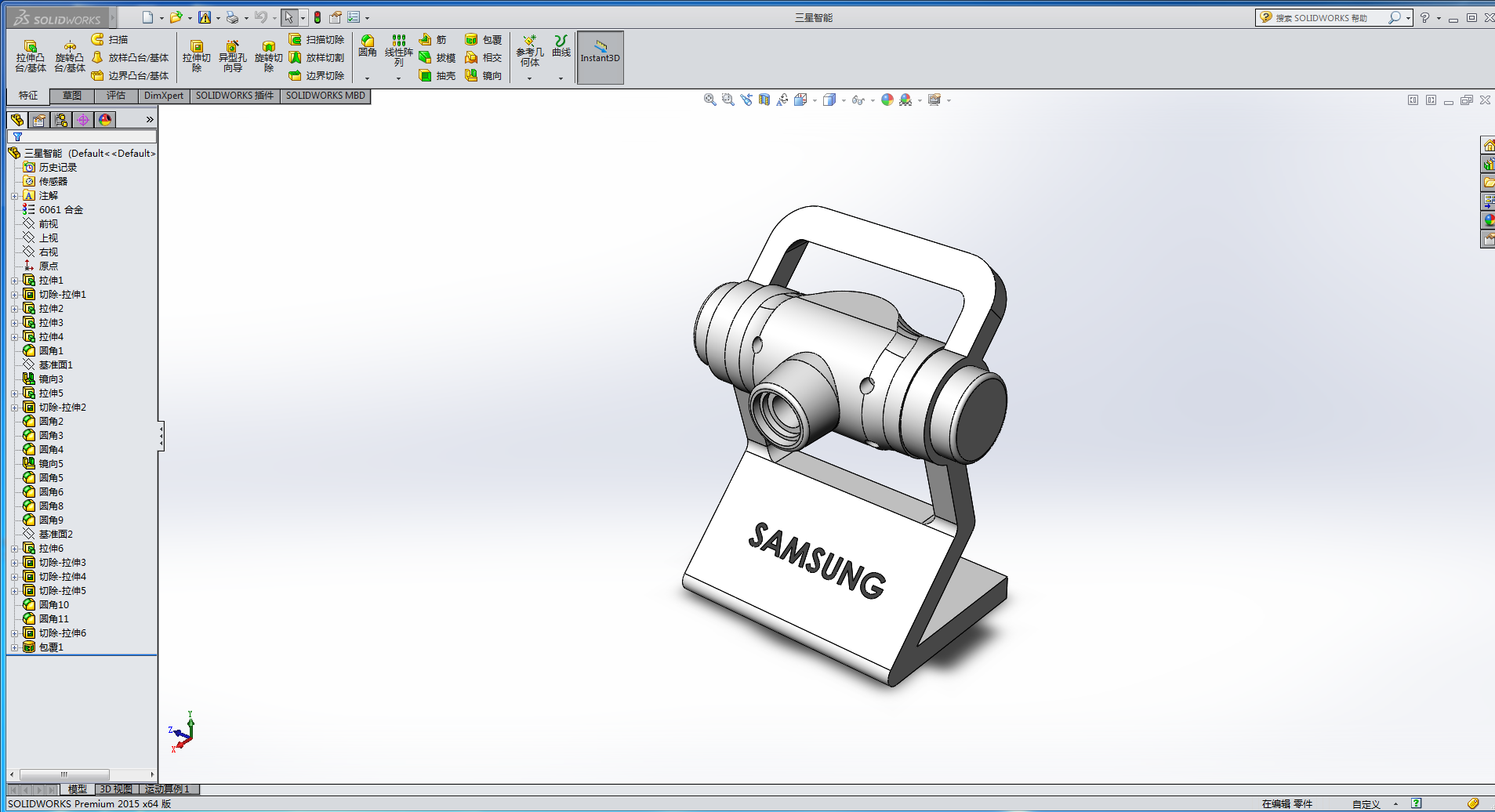Expand the 包覆1 tree node
This screenshot has width=1495, height=812.
[x=14, y=647]
